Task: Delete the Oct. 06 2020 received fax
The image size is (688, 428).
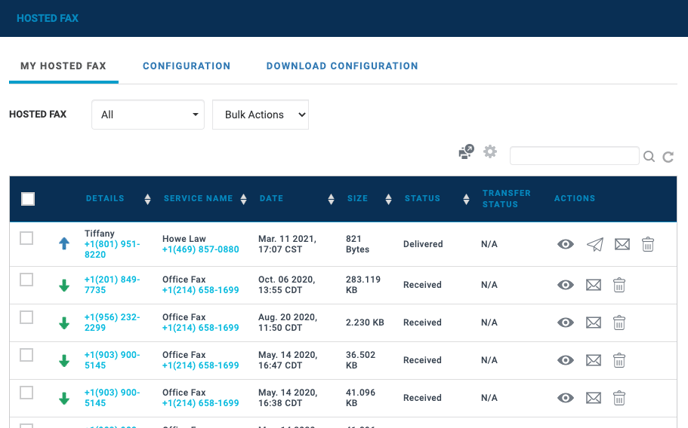Action: [x=619, y=285]
